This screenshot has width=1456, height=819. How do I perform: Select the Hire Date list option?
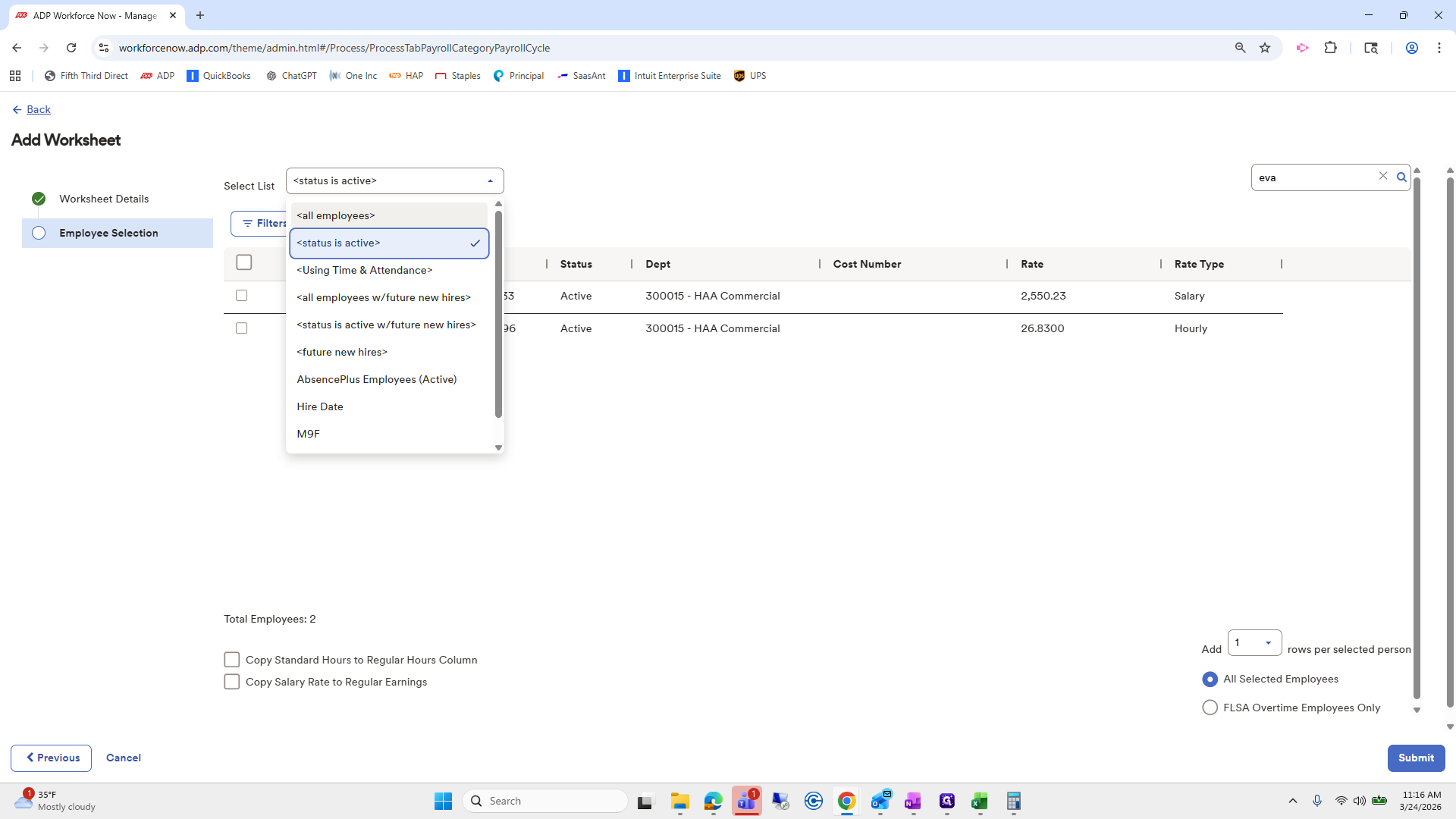320,407
